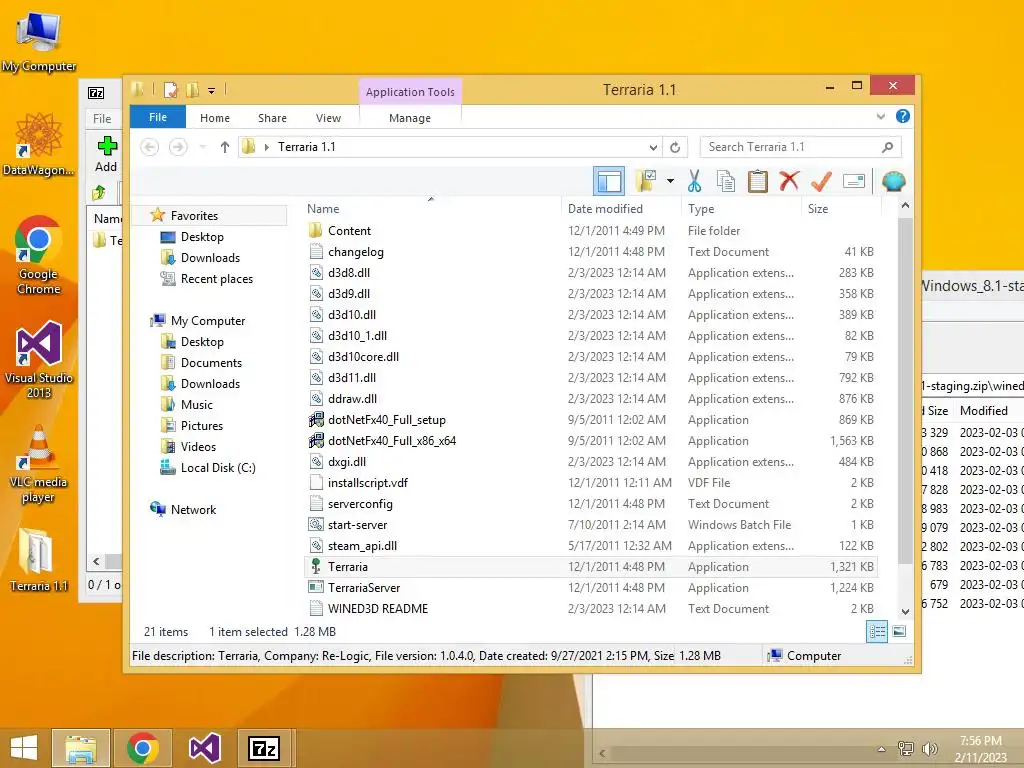The width and height of the screenshot is (1024, 768).
Task: Click the New folder icon in quick access toolbar
Action: click(192, 90)
